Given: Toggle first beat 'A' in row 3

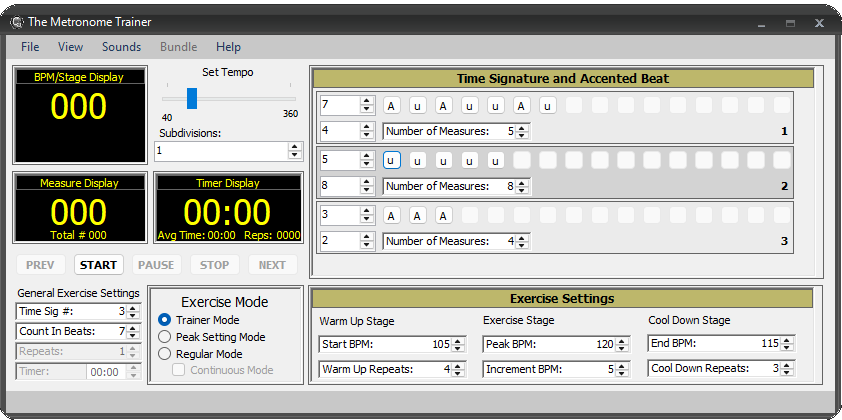Looking at the screenshot, I should point(391,216).
